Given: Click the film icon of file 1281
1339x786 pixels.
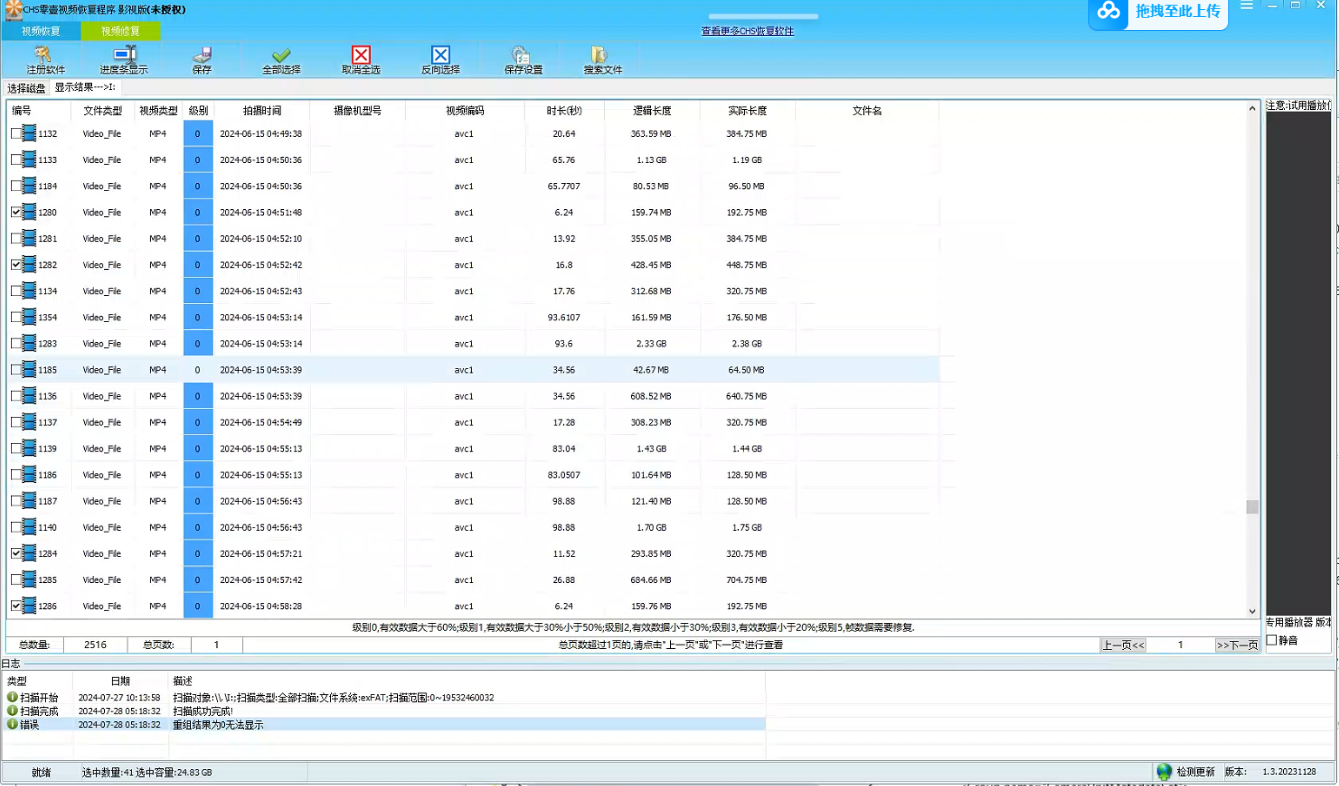Looking at the screenshot, I should [29, 238].
